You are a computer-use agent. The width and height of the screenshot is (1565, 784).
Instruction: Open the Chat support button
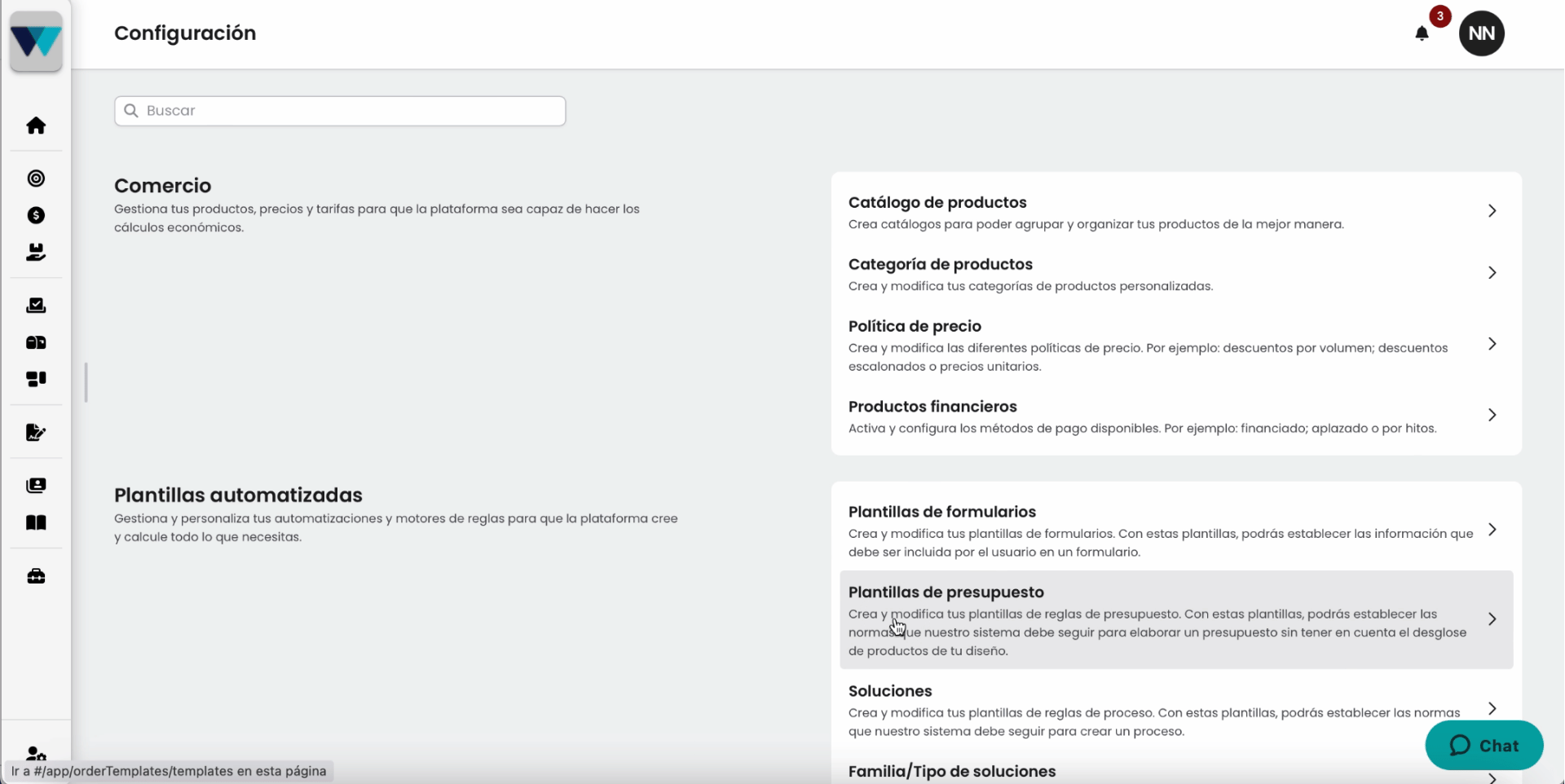click(x=1484, y=746)
